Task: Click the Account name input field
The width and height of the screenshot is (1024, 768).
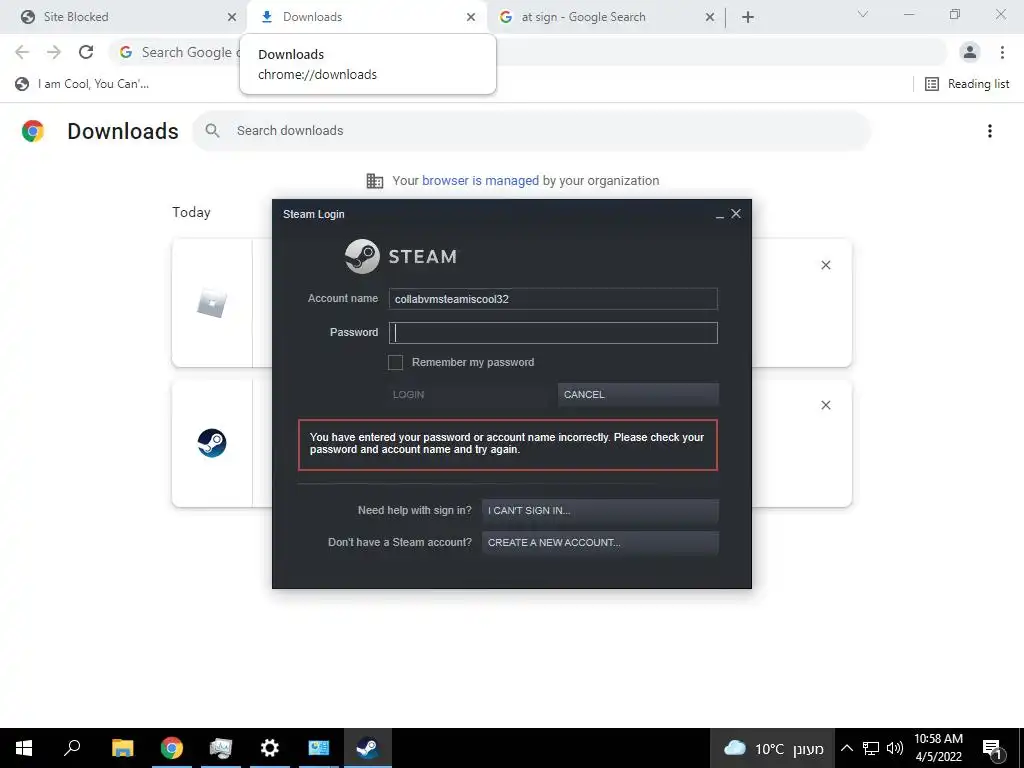Action: coord(553,299)
